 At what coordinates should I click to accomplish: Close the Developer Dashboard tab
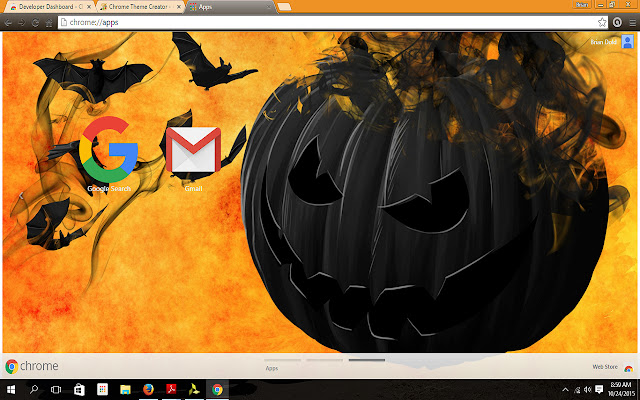click(89, 7)
